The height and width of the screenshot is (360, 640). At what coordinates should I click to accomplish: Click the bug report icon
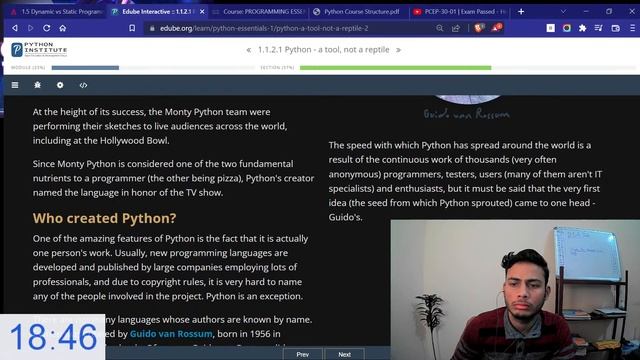38,85
